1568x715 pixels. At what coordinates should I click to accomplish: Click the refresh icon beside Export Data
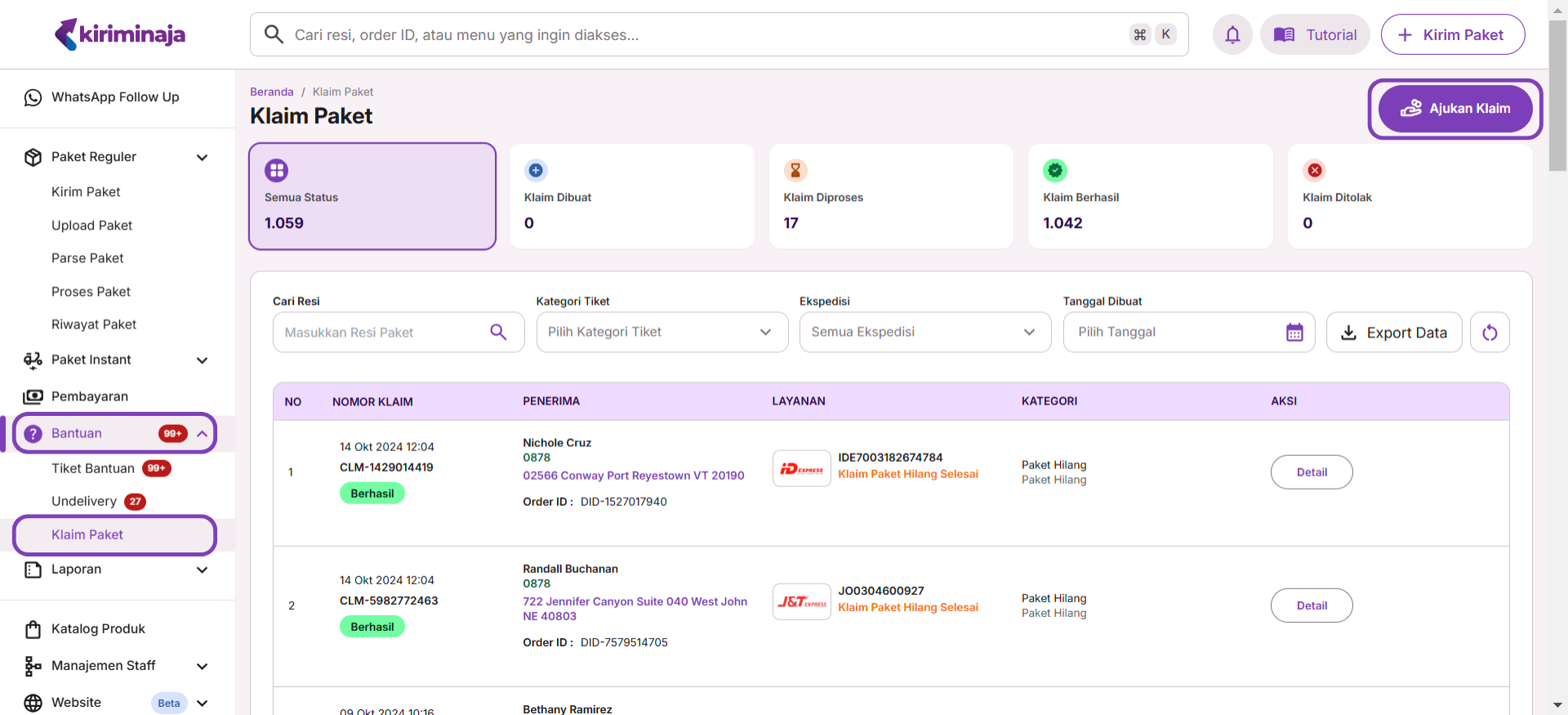click(1490, 333)
